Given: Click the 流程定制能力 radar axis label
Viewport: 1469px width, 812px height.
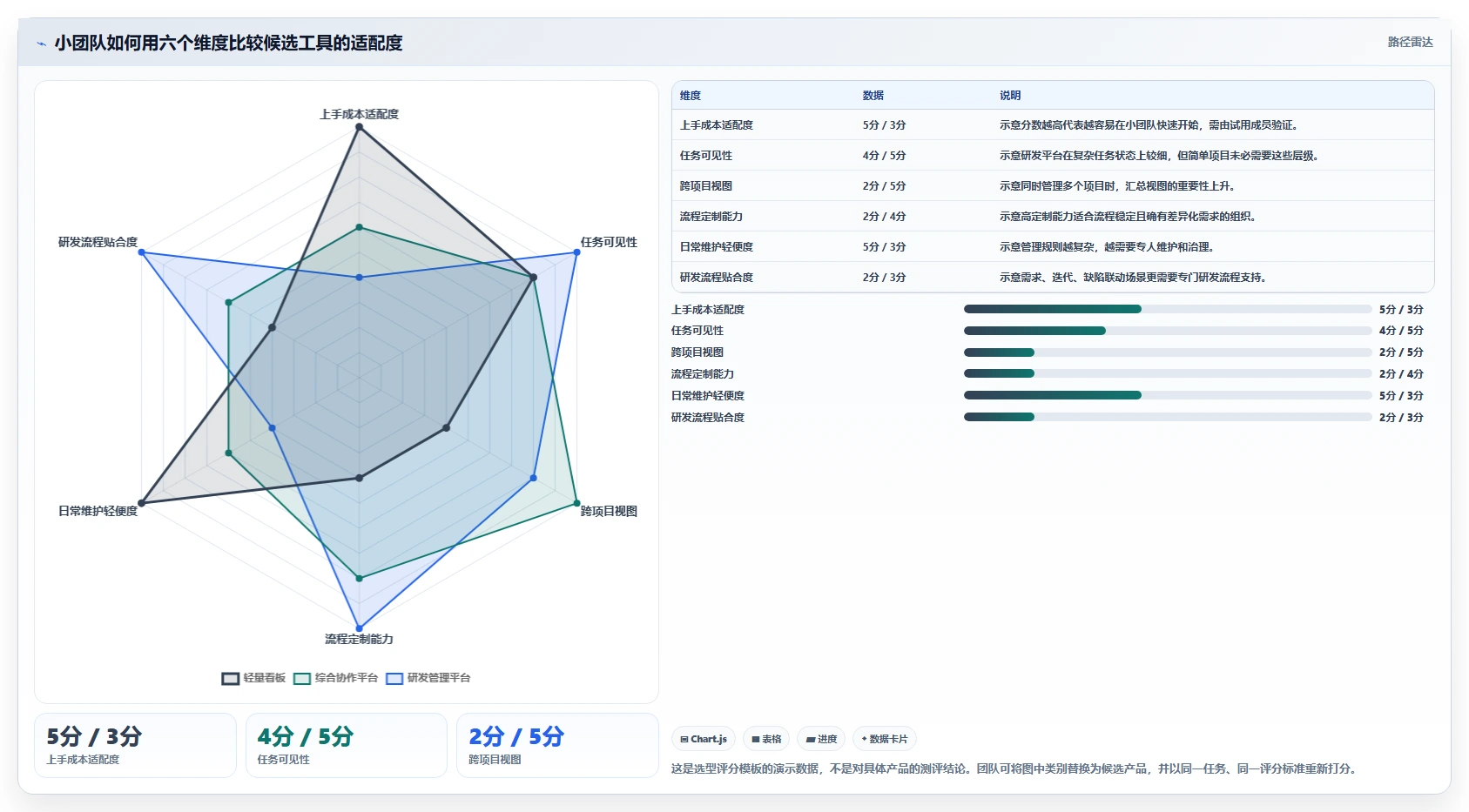Looking at the screenshot, I should (x=359, y=639).
